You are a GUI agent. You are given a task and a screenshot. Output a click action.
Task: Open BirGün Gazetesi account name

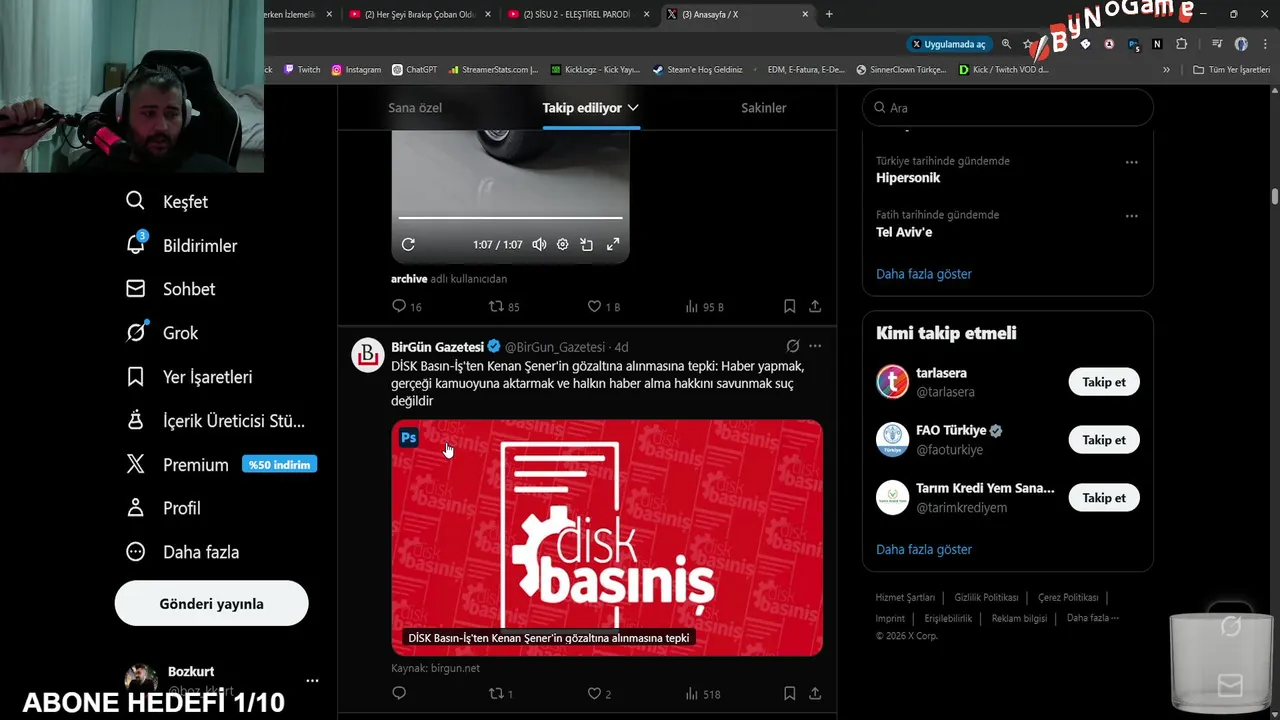tap(437, 347)
